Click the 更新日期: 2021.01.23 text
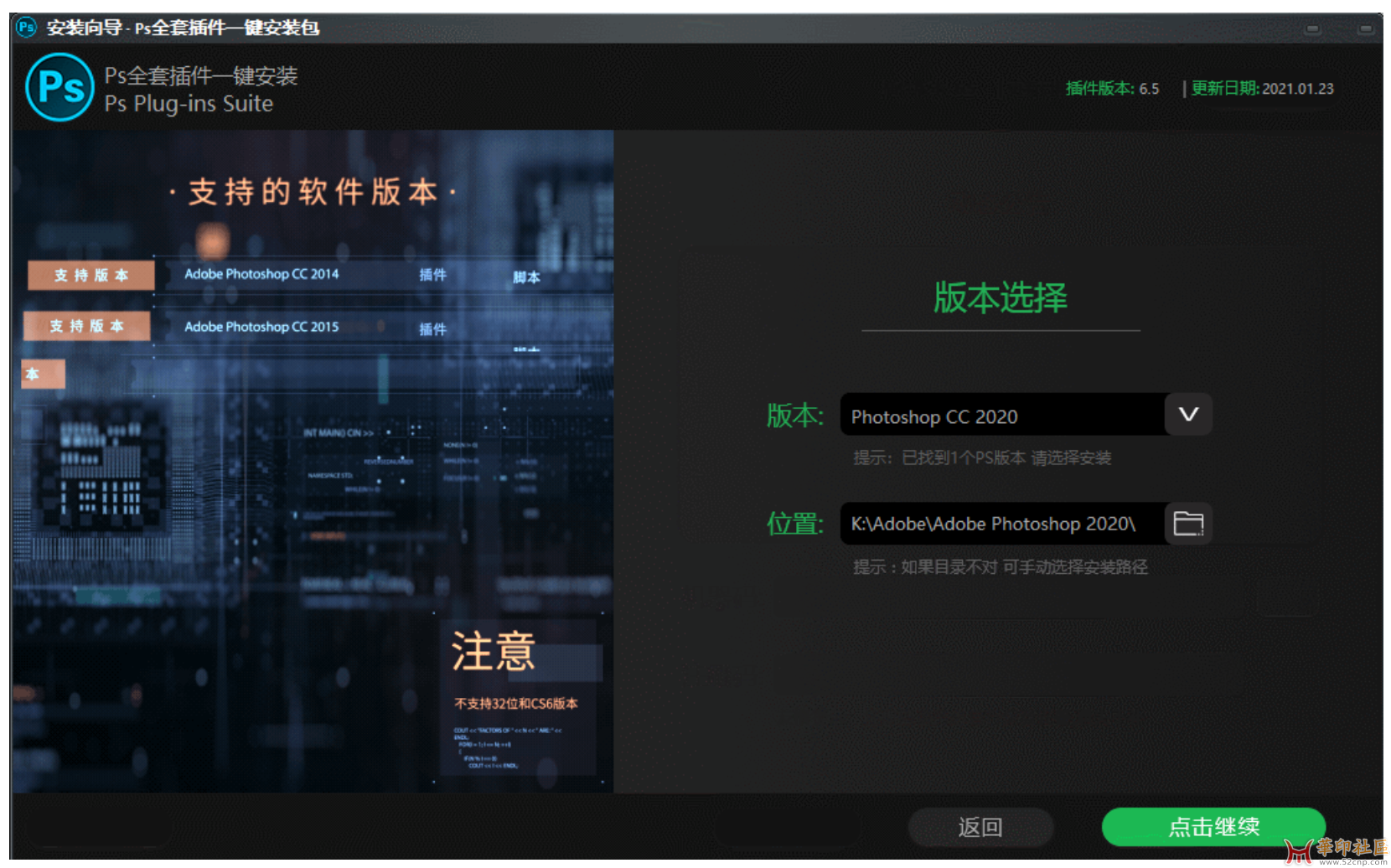 pos(1262,89)
